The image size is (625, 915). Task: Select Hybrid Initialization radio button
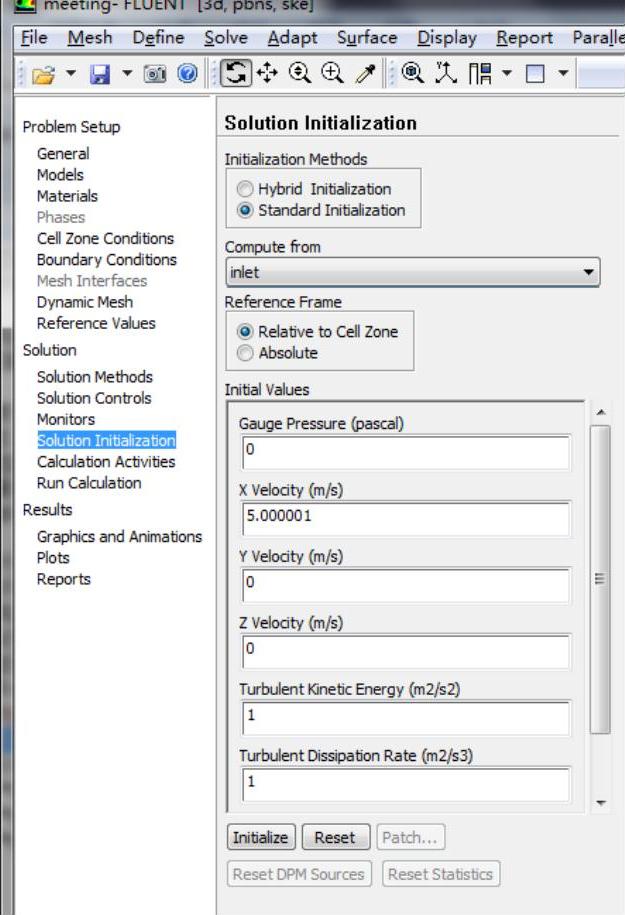245,189
